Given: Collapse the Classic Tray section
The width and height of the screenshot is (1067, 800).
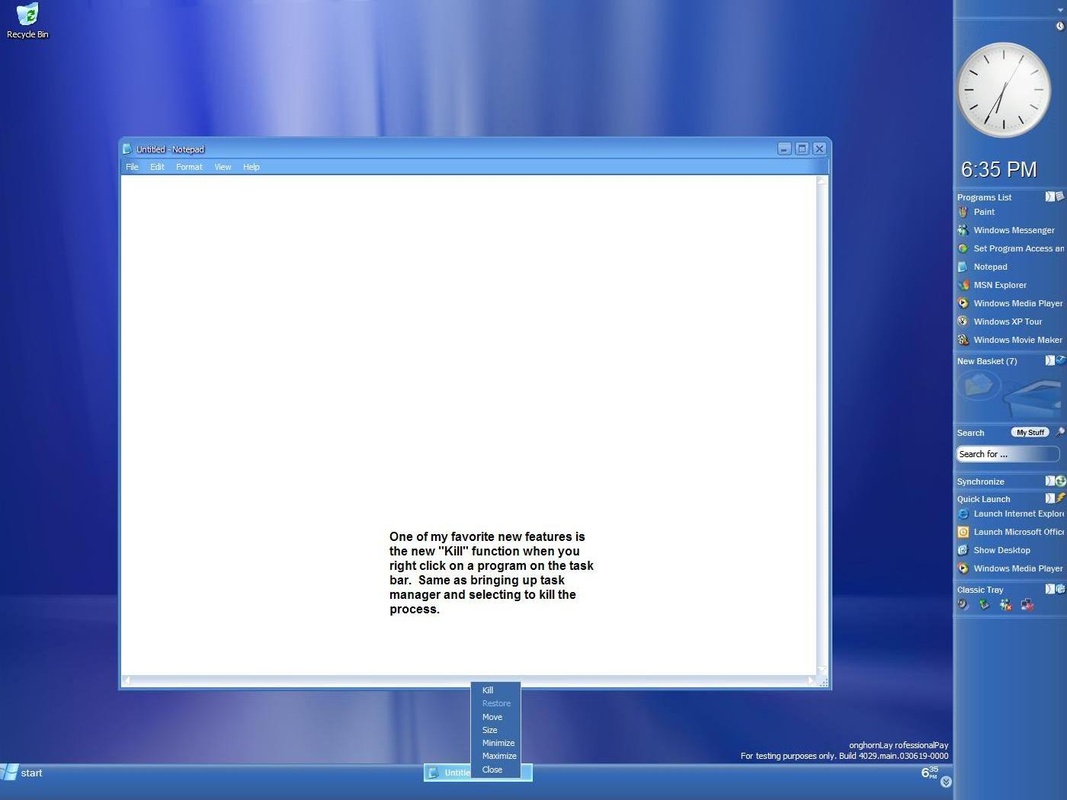Looking at the screenshot, I should point(1050,589).
